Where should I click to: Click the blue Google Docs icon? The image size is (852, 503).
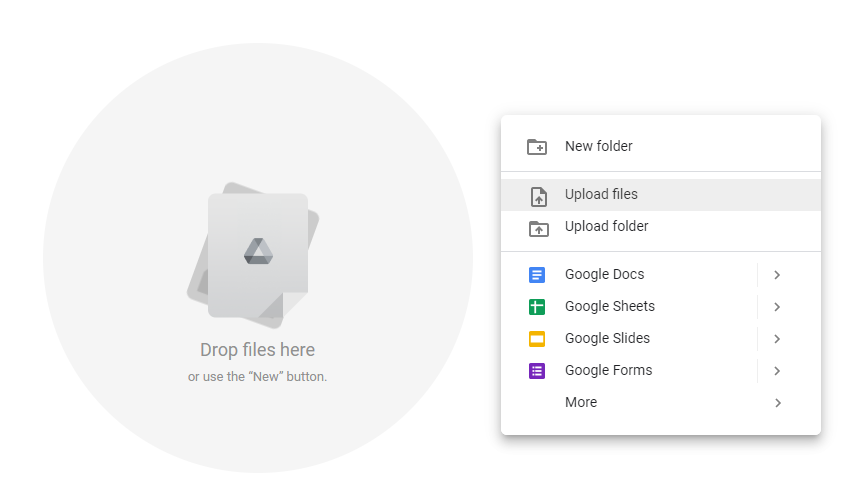(537, 275)
